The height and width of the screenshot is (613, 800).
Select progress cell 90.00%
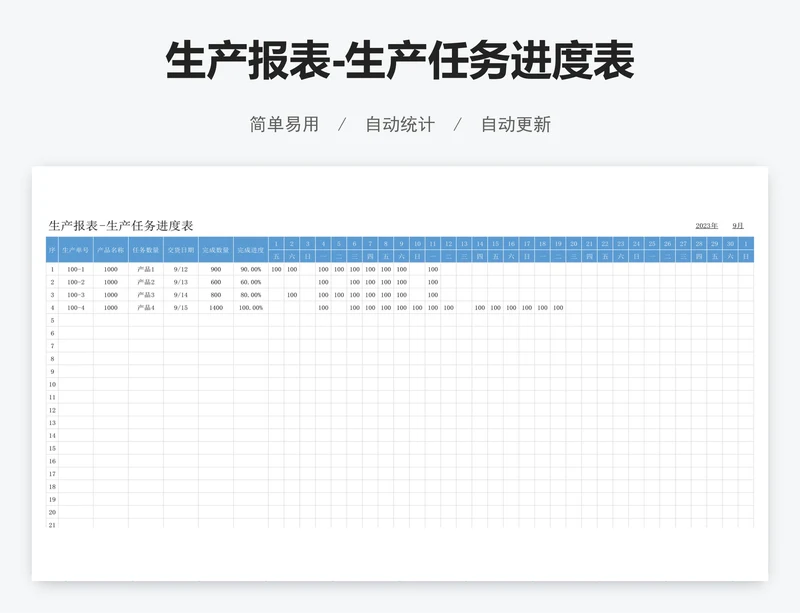(251, 269)
